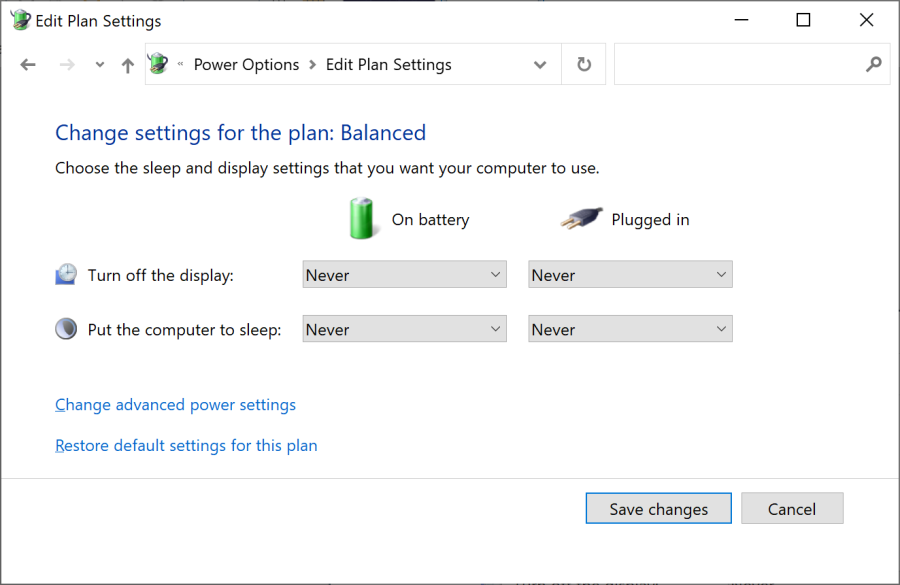Open the Plugged in sleep dropdown
The image size is (900, 585).
[630, 328]
